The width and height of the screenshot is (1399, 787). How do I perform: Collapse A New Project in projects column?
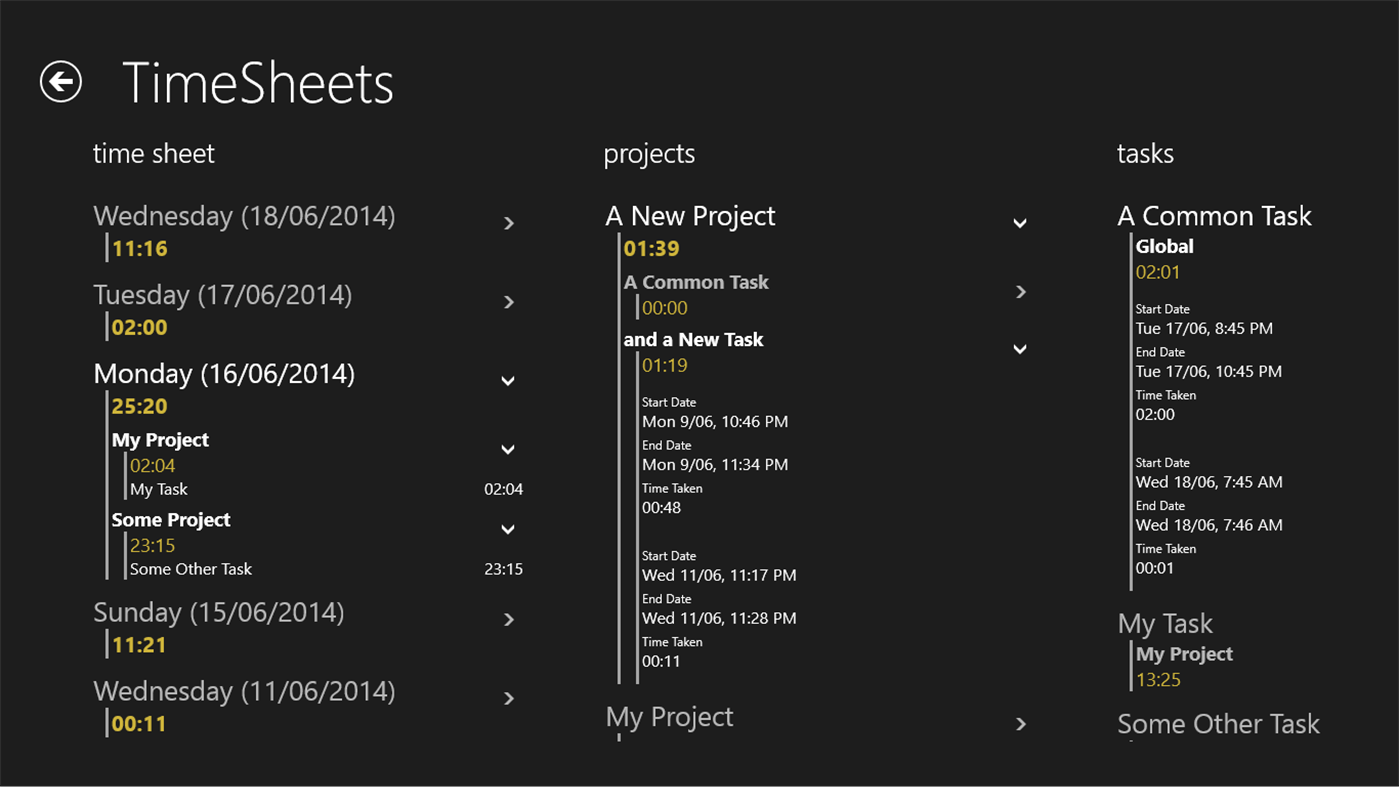coord(1020,222)
